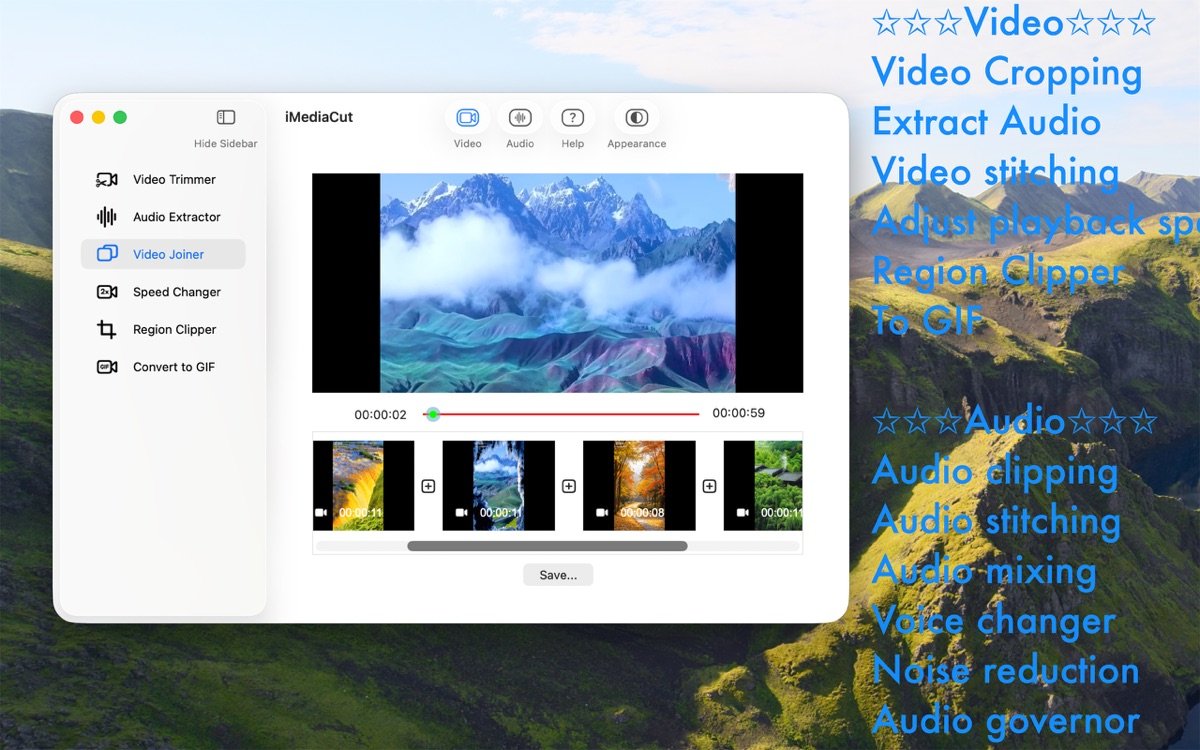The height and width of the screenshot is (750, 1200).
Task: Select the Video toolbar icon
Action: click(467, 118)
